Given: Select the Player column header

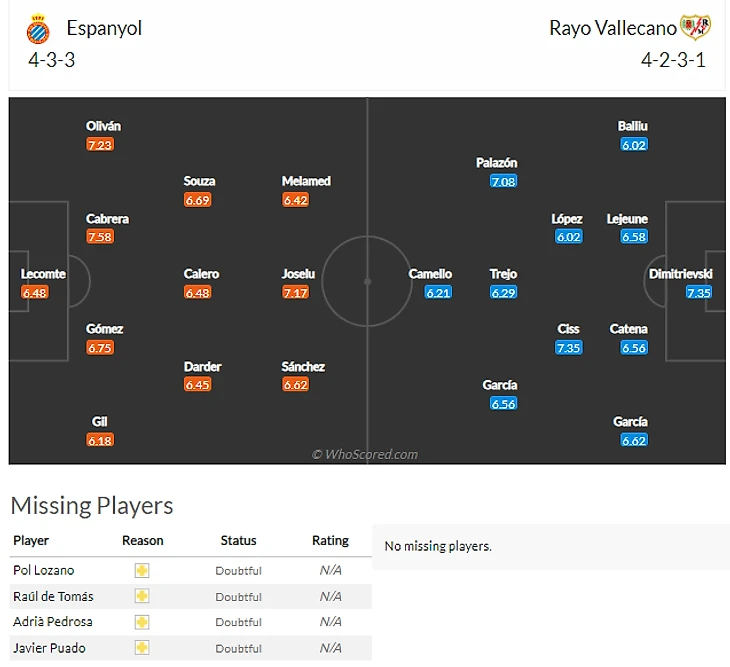Looking at the screenshot, I should point(31,540).
